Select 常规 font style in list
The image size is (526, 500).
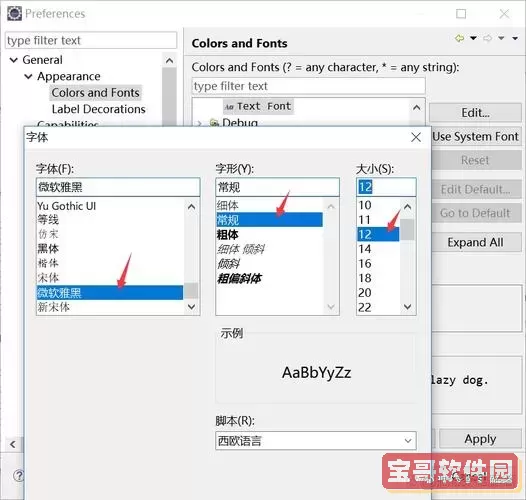pos(269,220)
